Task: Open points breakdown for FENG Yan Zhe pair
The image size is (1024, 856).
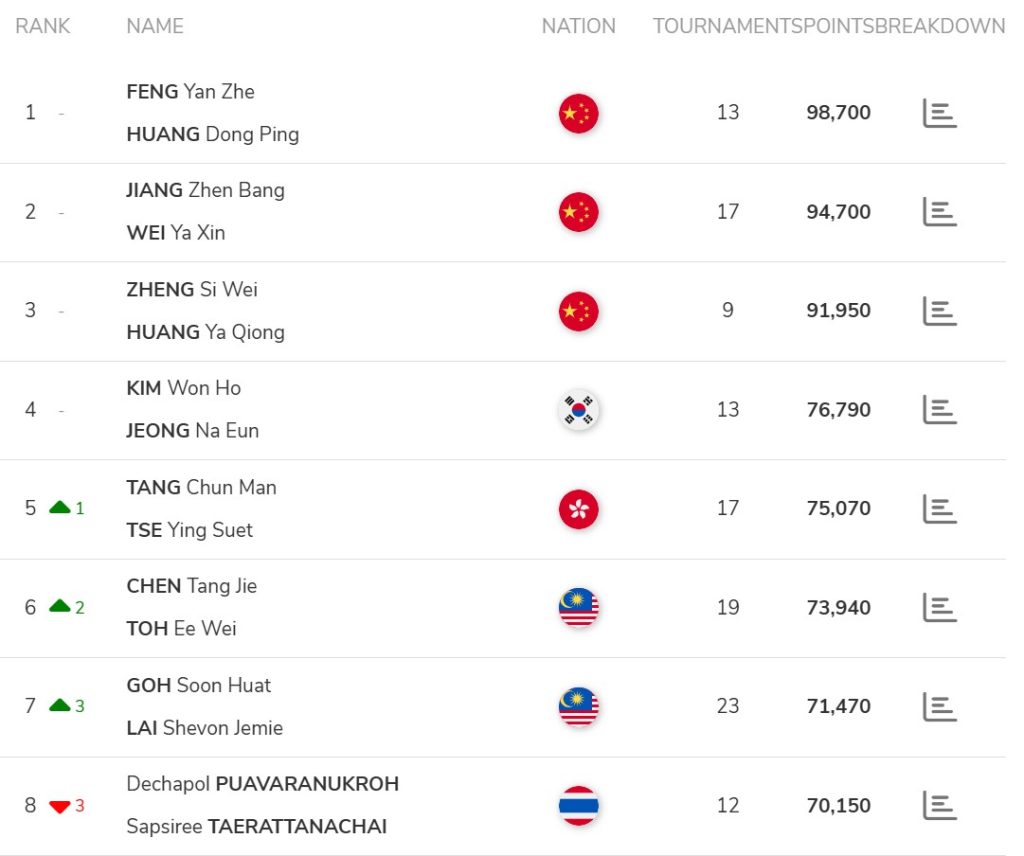Action: tap(939, 114)
